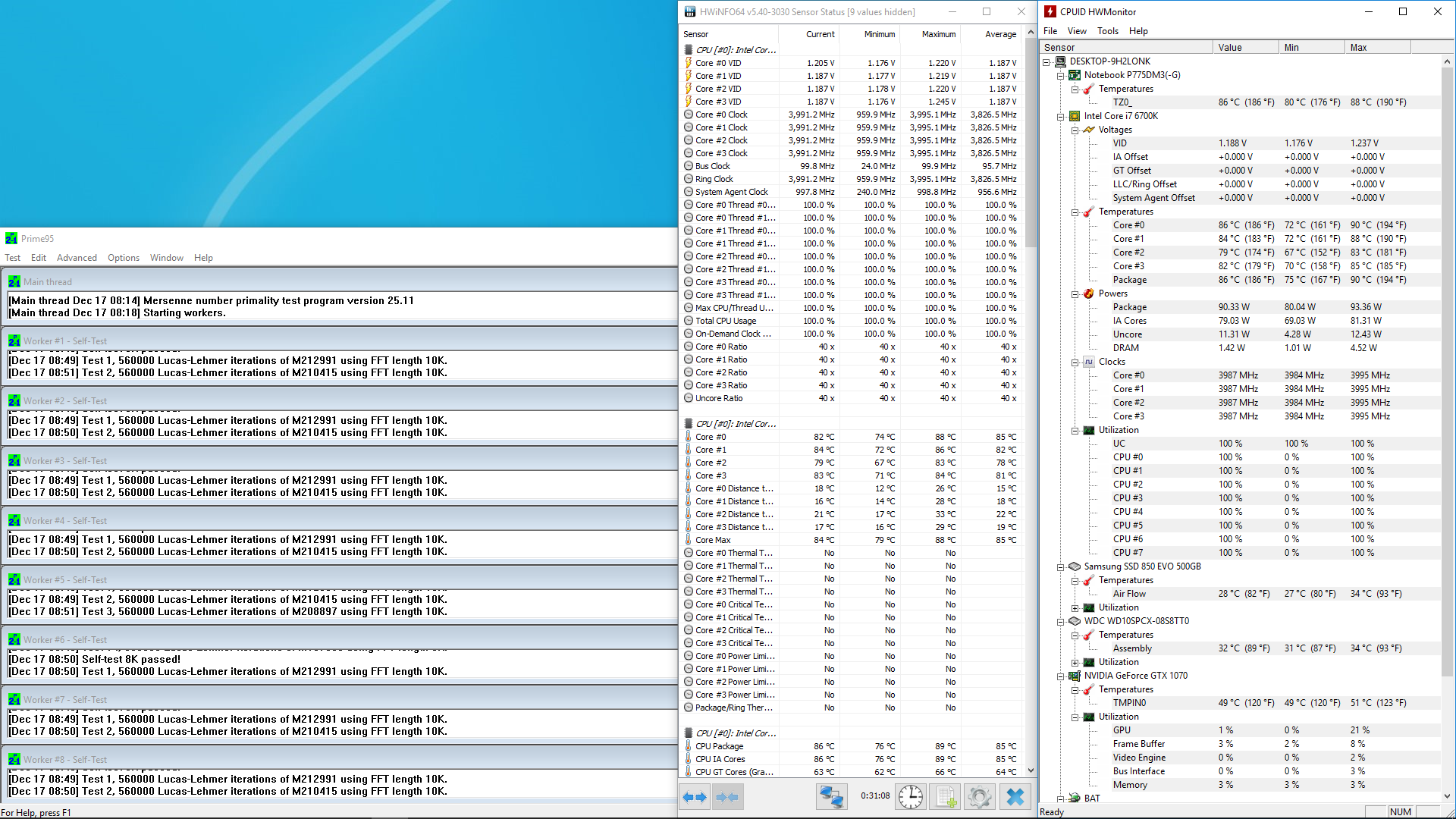Click the expand sensor columns arrows button in HWiNFO
Viewport: 1456px width, 819px height.
click(x=695, y=796)
